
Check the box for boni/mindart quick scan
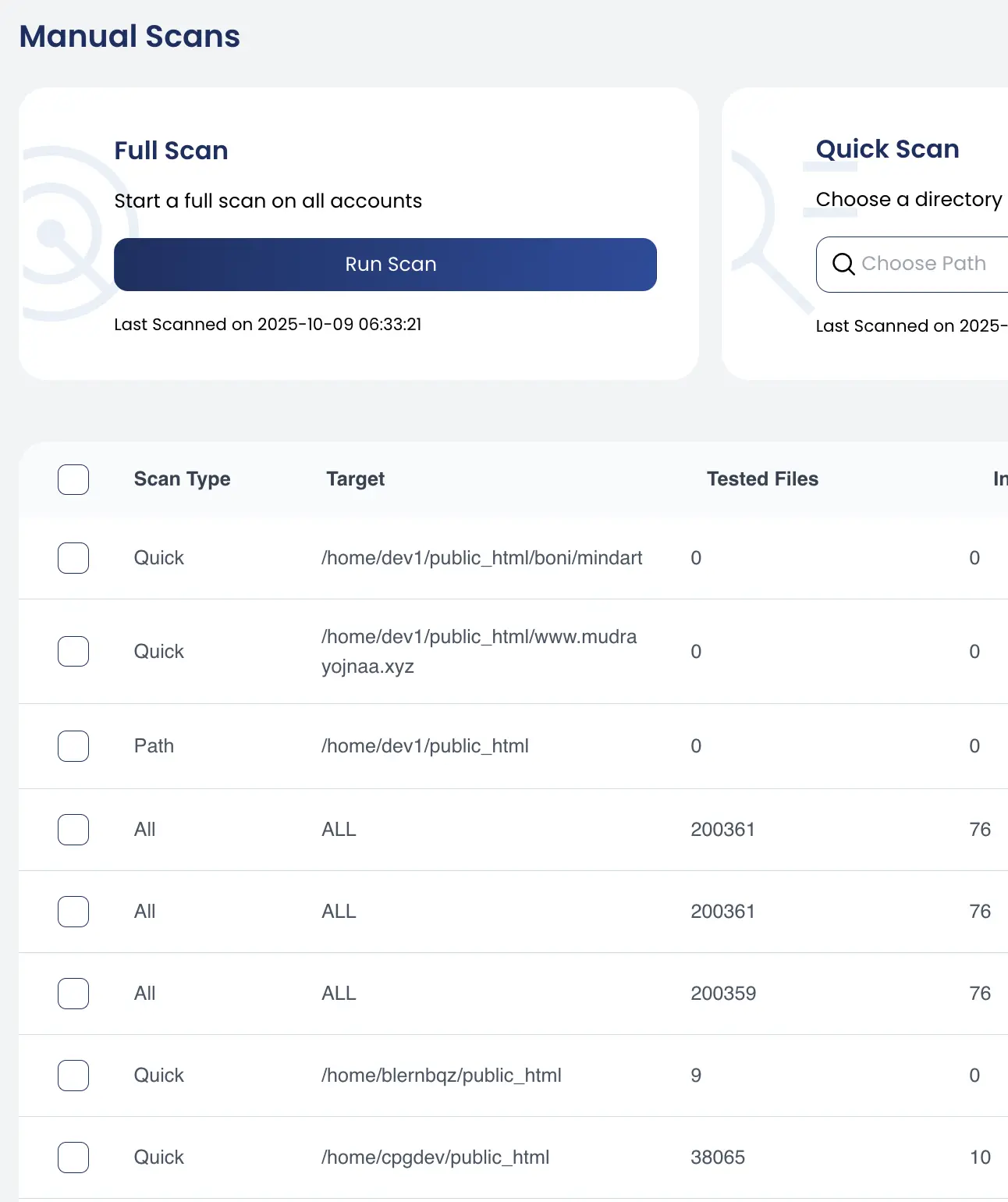coord(73,558)
